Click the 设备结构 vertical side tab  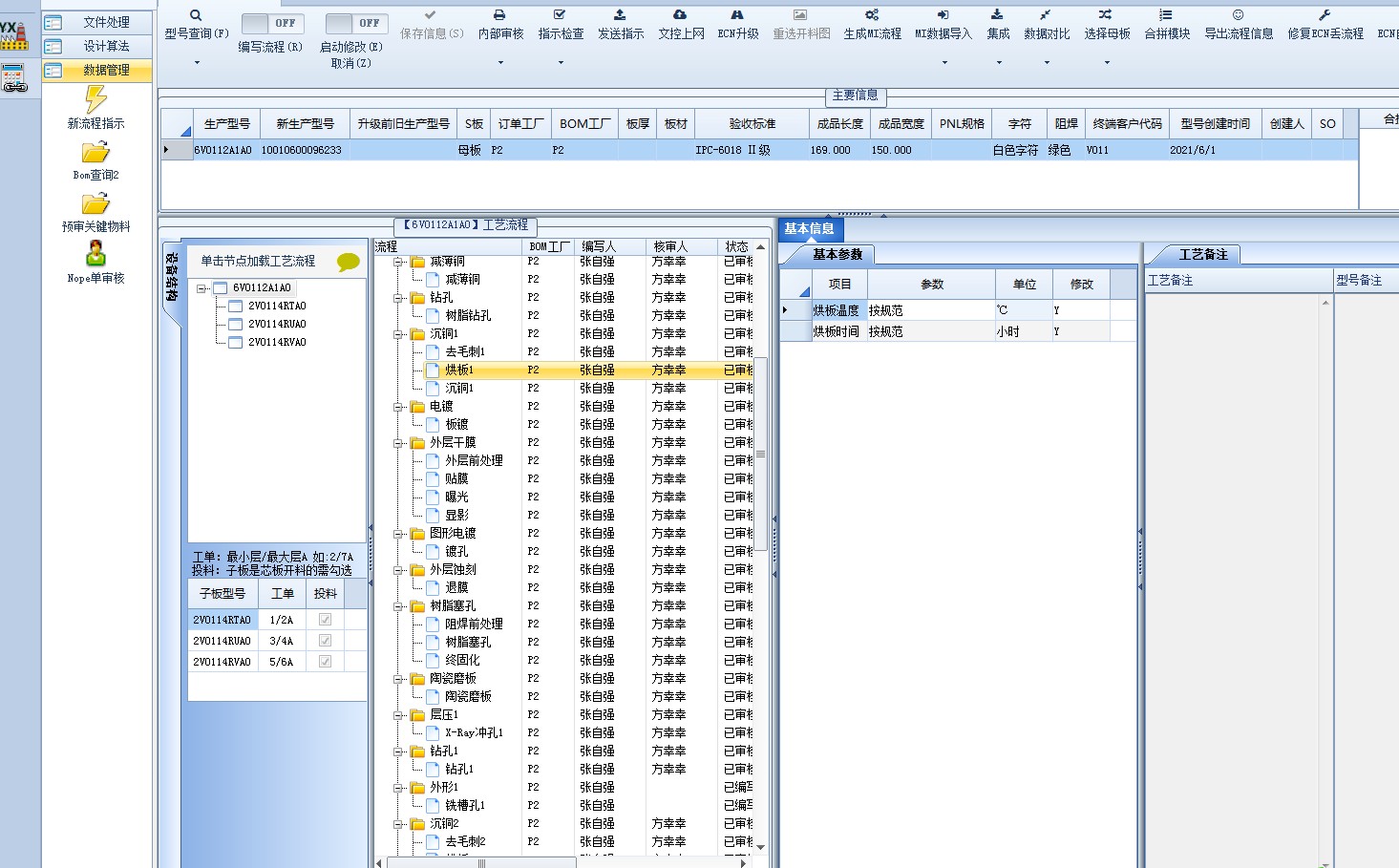pos(171,277)
